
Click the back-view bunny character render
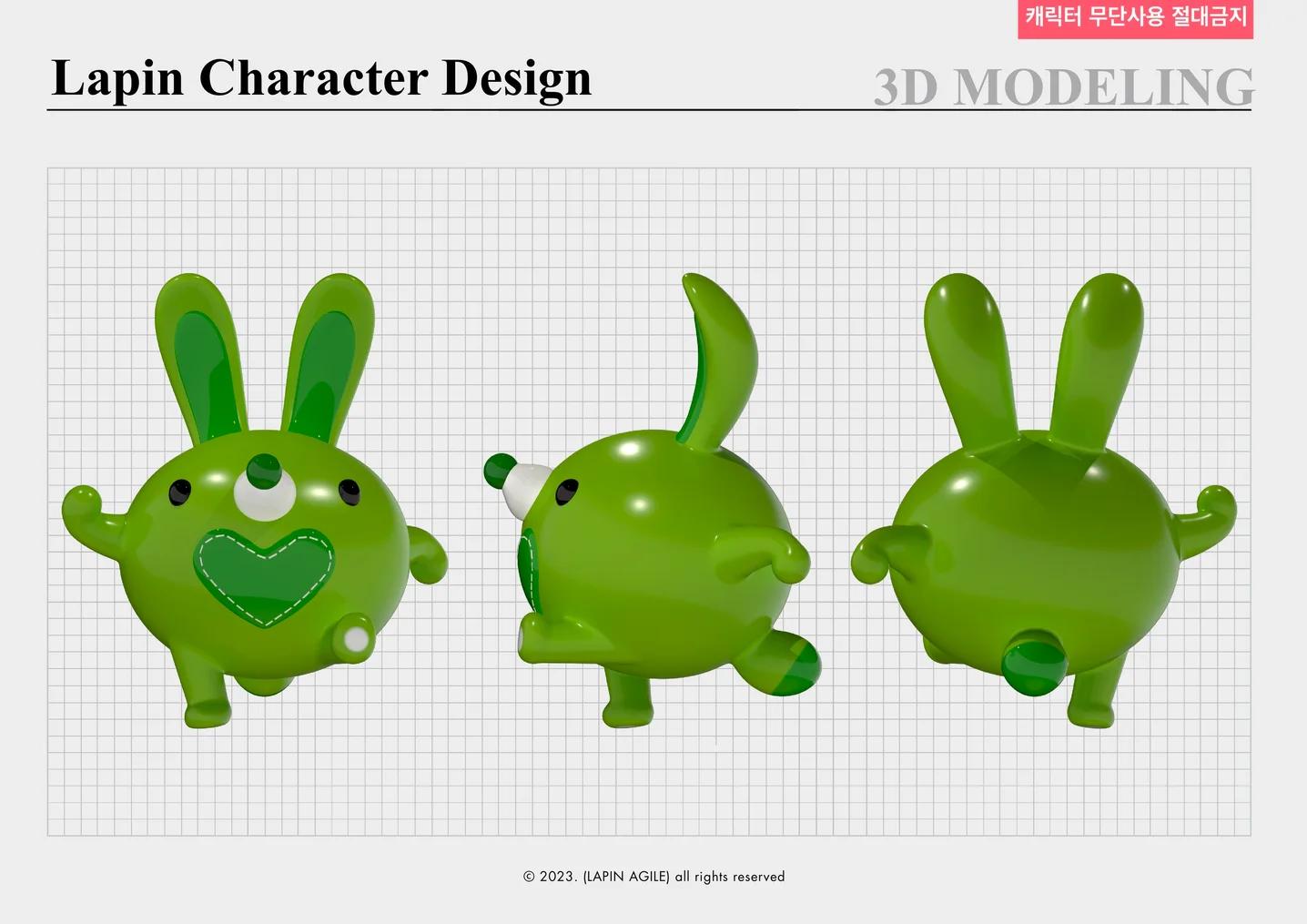point(1038,546)
